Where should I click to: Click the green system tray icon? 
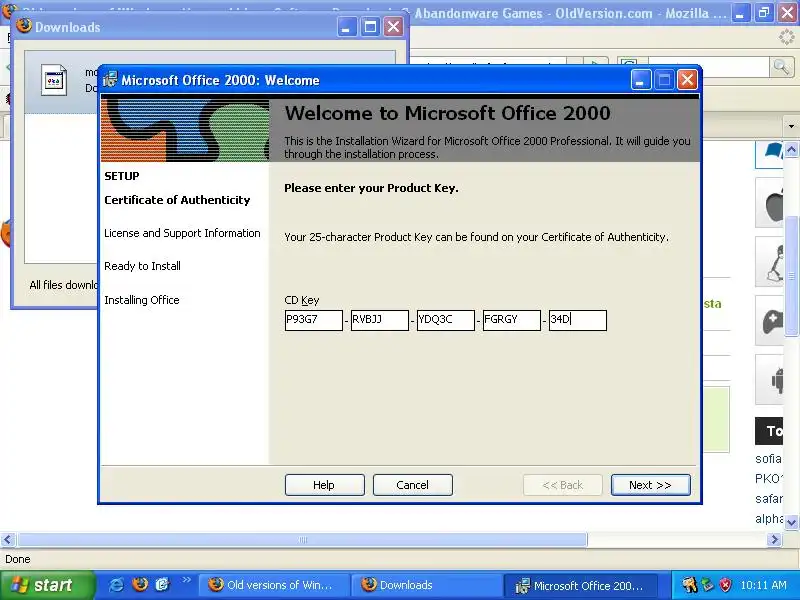click(x=707, y=585)
